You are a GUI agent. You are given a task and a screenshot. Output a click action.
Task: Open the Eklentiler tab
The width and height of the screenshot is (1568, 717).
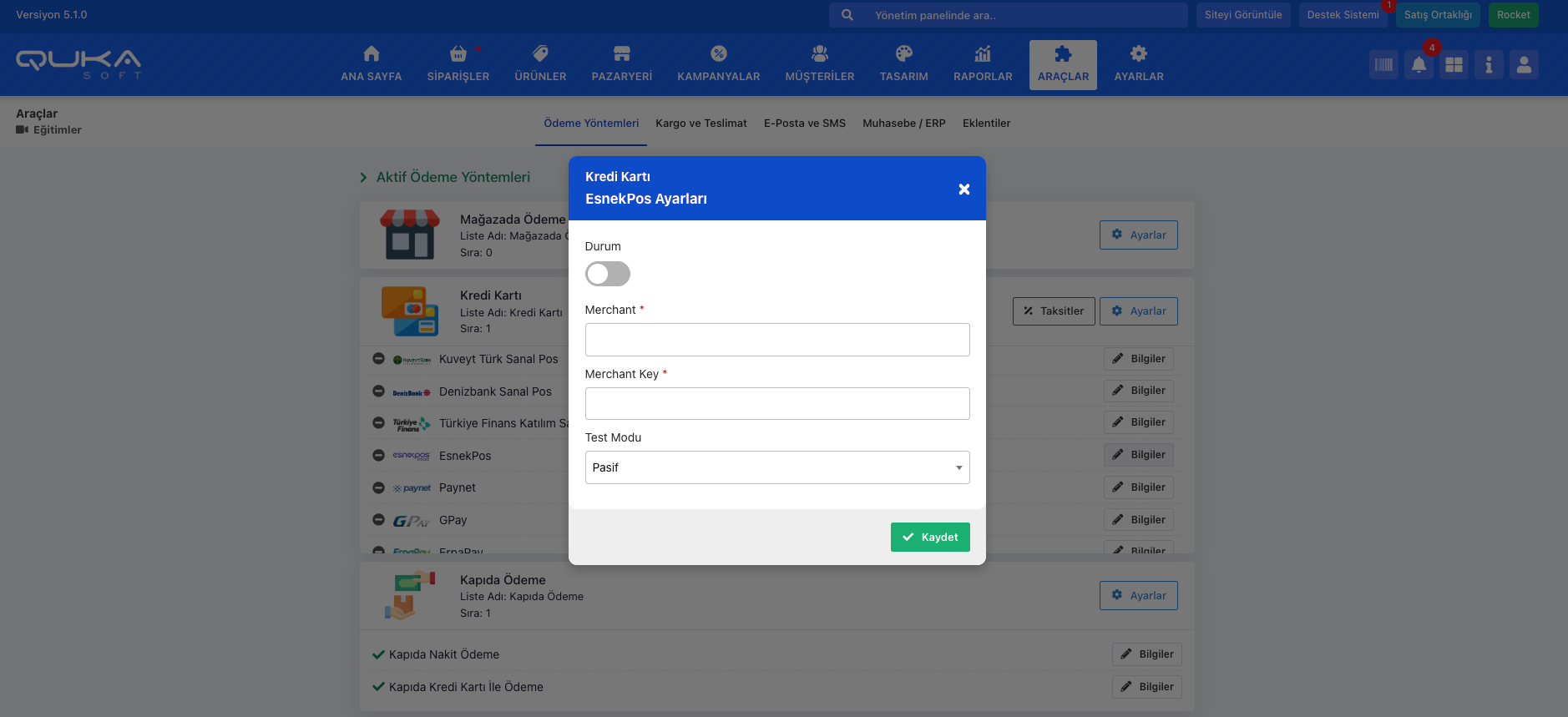(986, 124)
